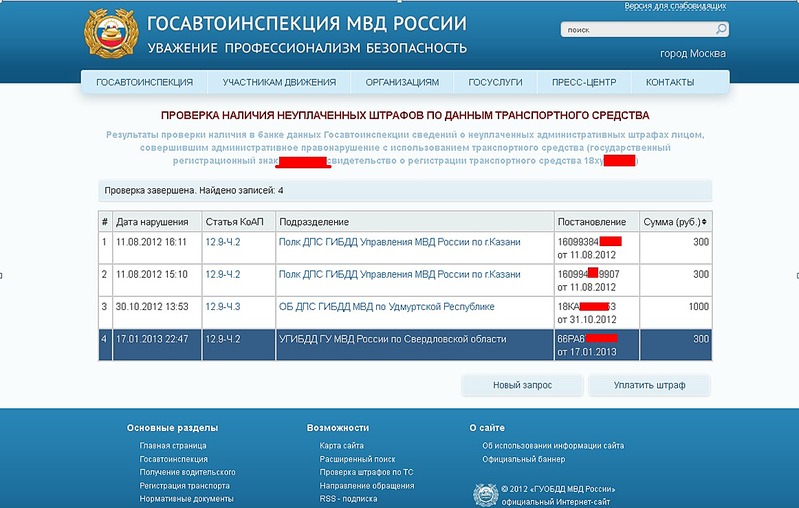Click the Статья КоАП column header
This screenshot has width=799, height=508.
tap(238, 222)
